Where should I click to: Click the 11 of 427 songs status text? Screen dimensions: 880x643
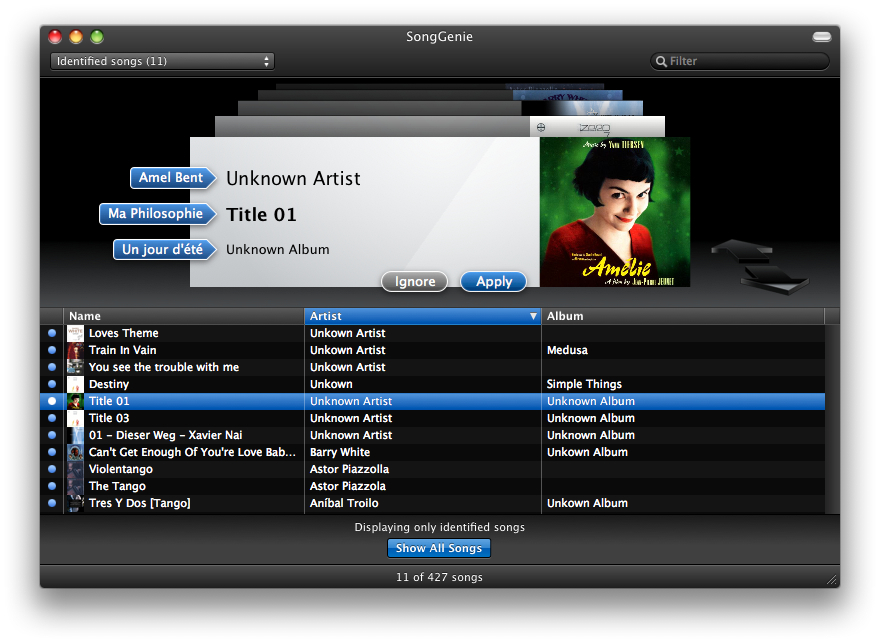click(439, 577)
